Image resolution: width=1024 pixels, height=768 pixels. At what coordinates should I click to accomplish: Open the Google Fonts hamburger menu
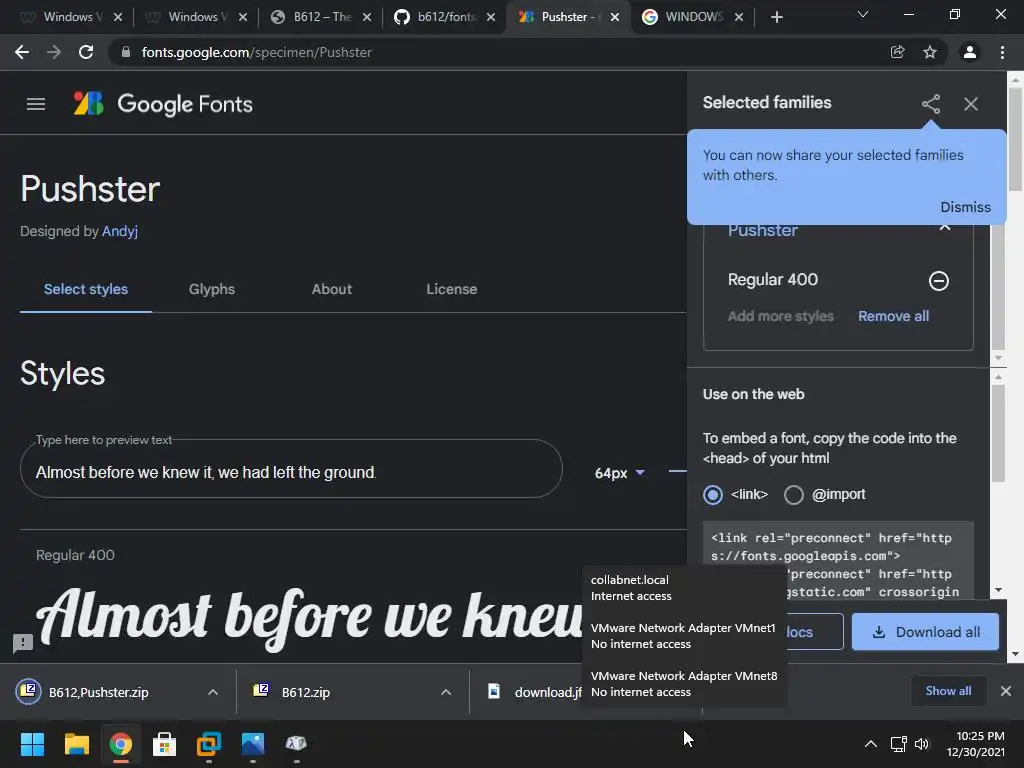[x=36, y=104]
